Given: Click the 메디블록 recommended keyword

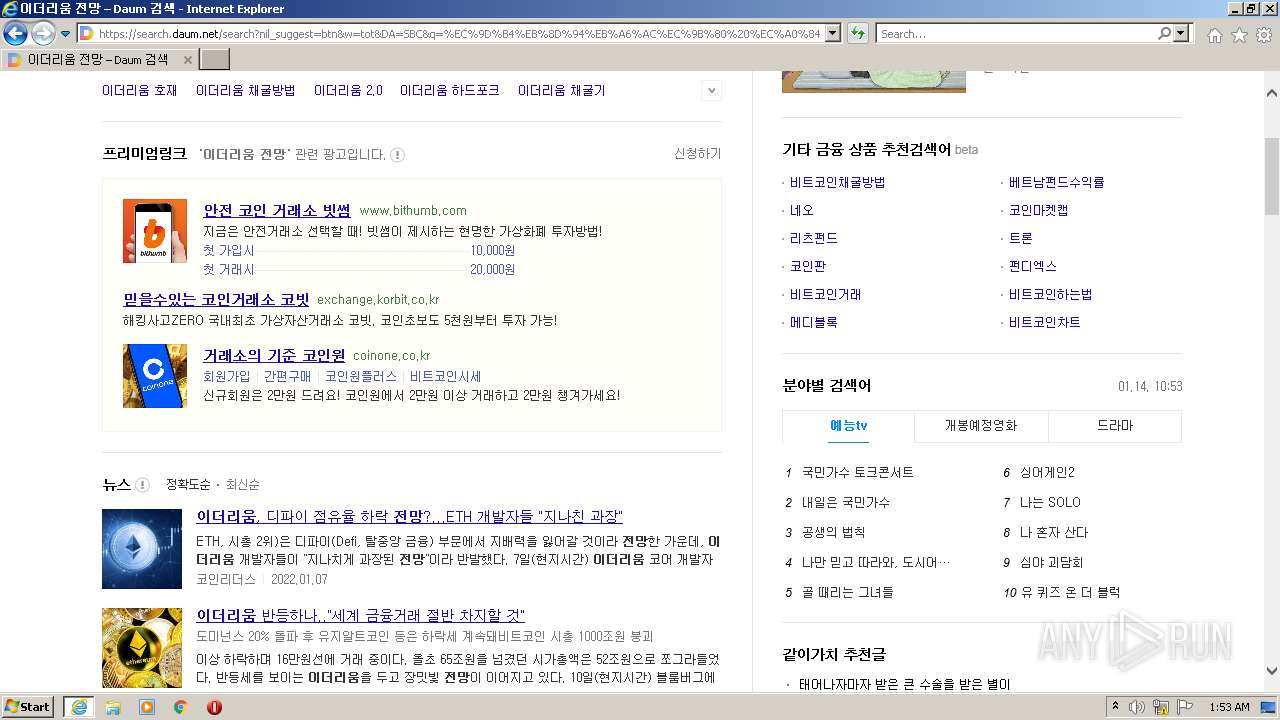Looking at the screenshot, I should pyautogui.click(x=814, y=322).
